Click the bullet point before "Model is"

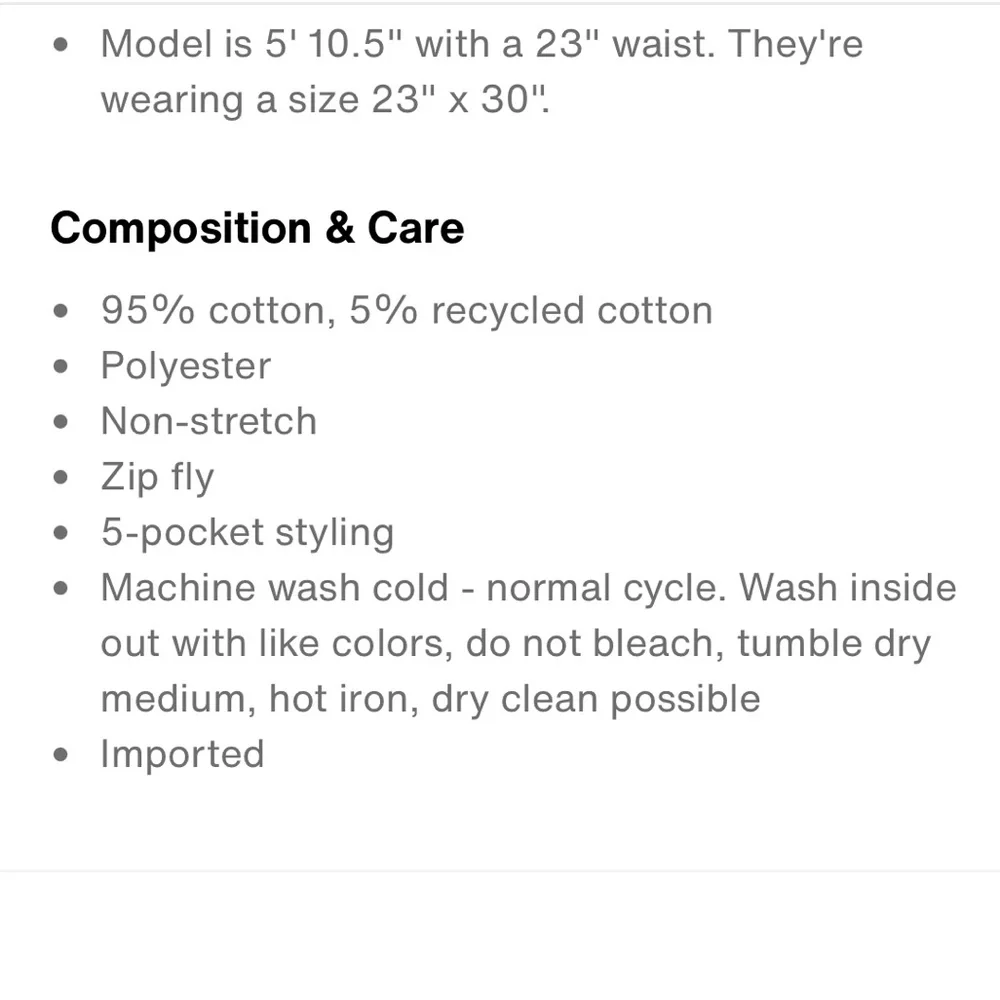pyautogui.click(x=62, y=45)
